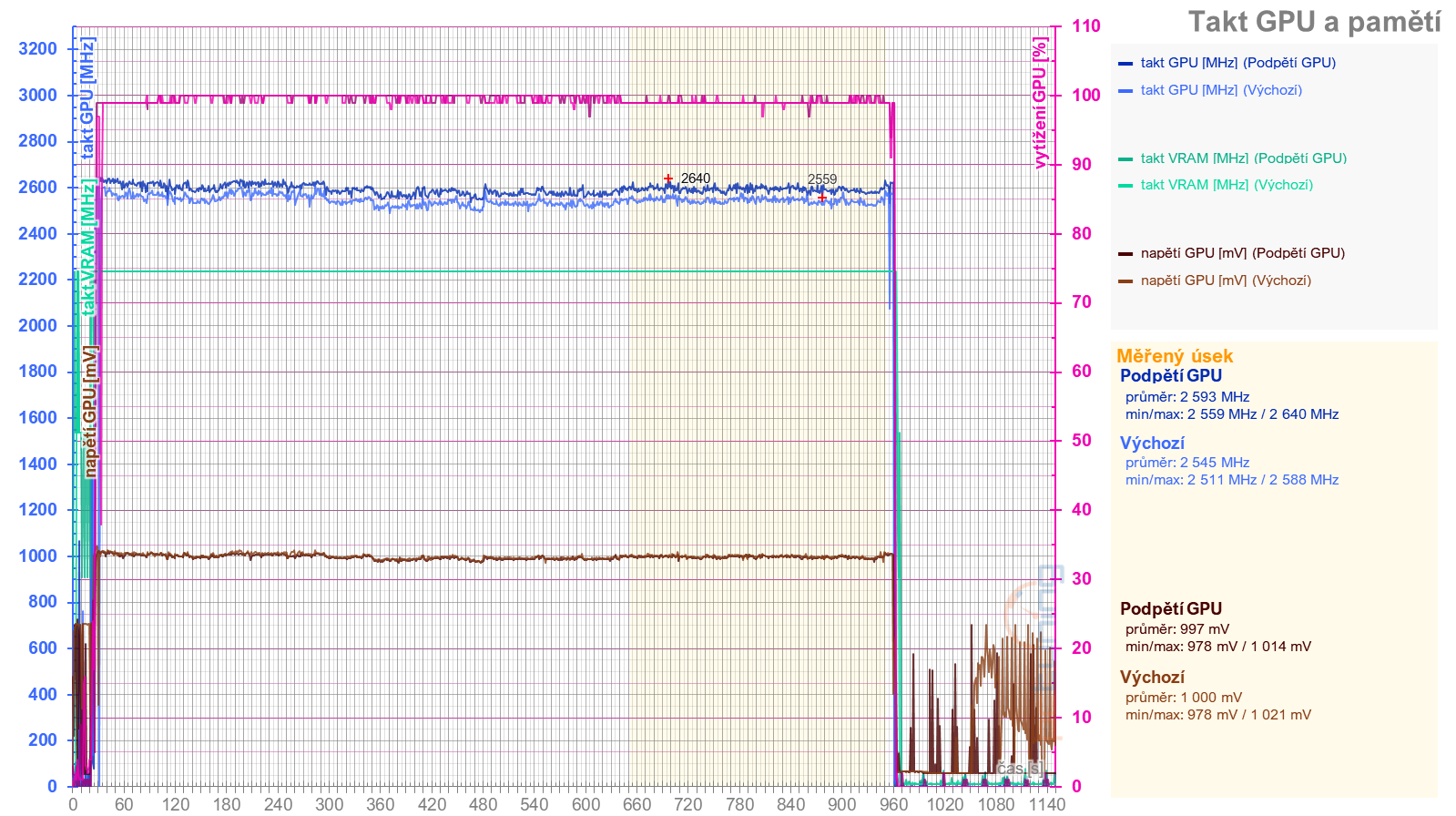Click the left axis value 1000

pos(37,556)
